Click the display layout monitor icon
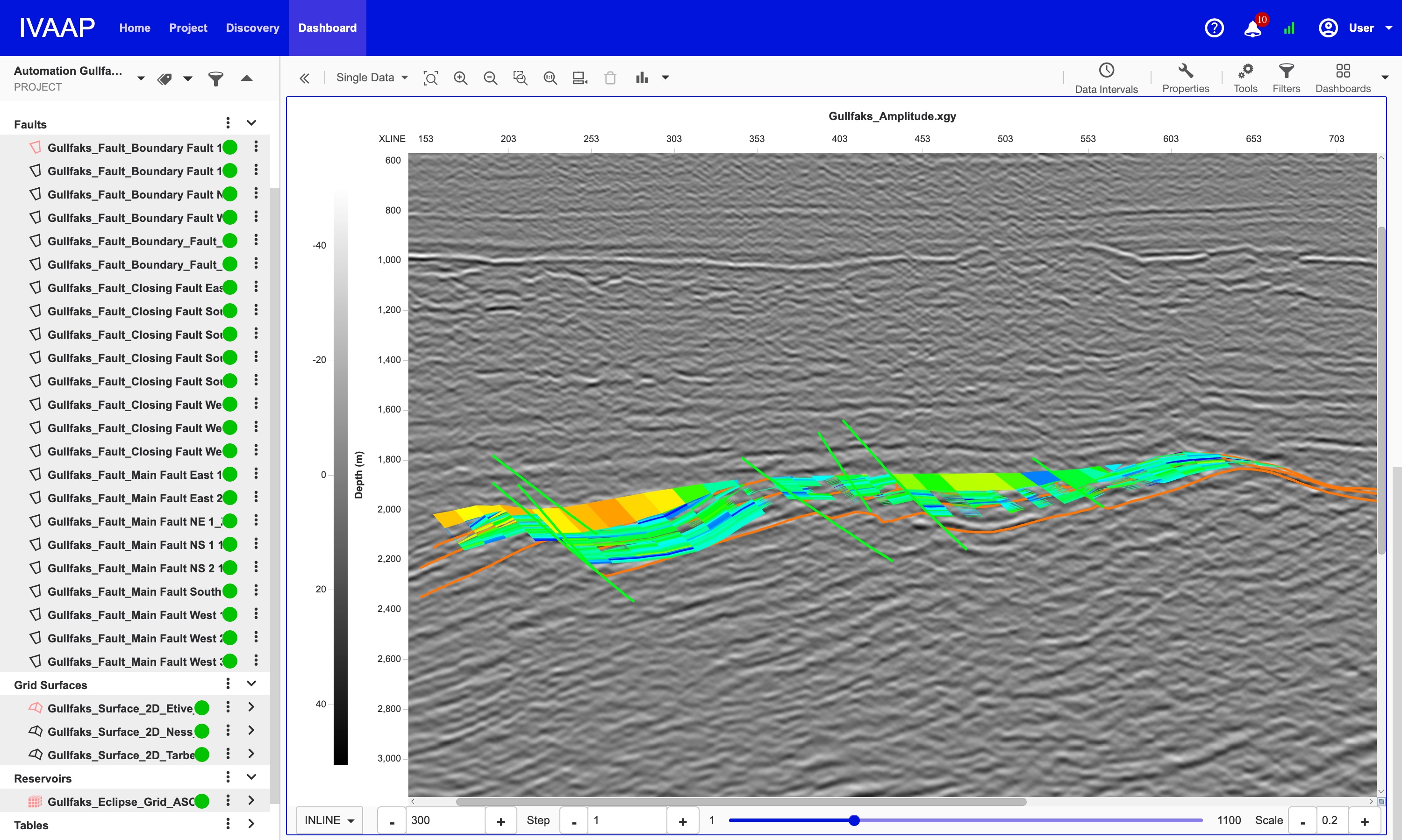 coord(580,78)
